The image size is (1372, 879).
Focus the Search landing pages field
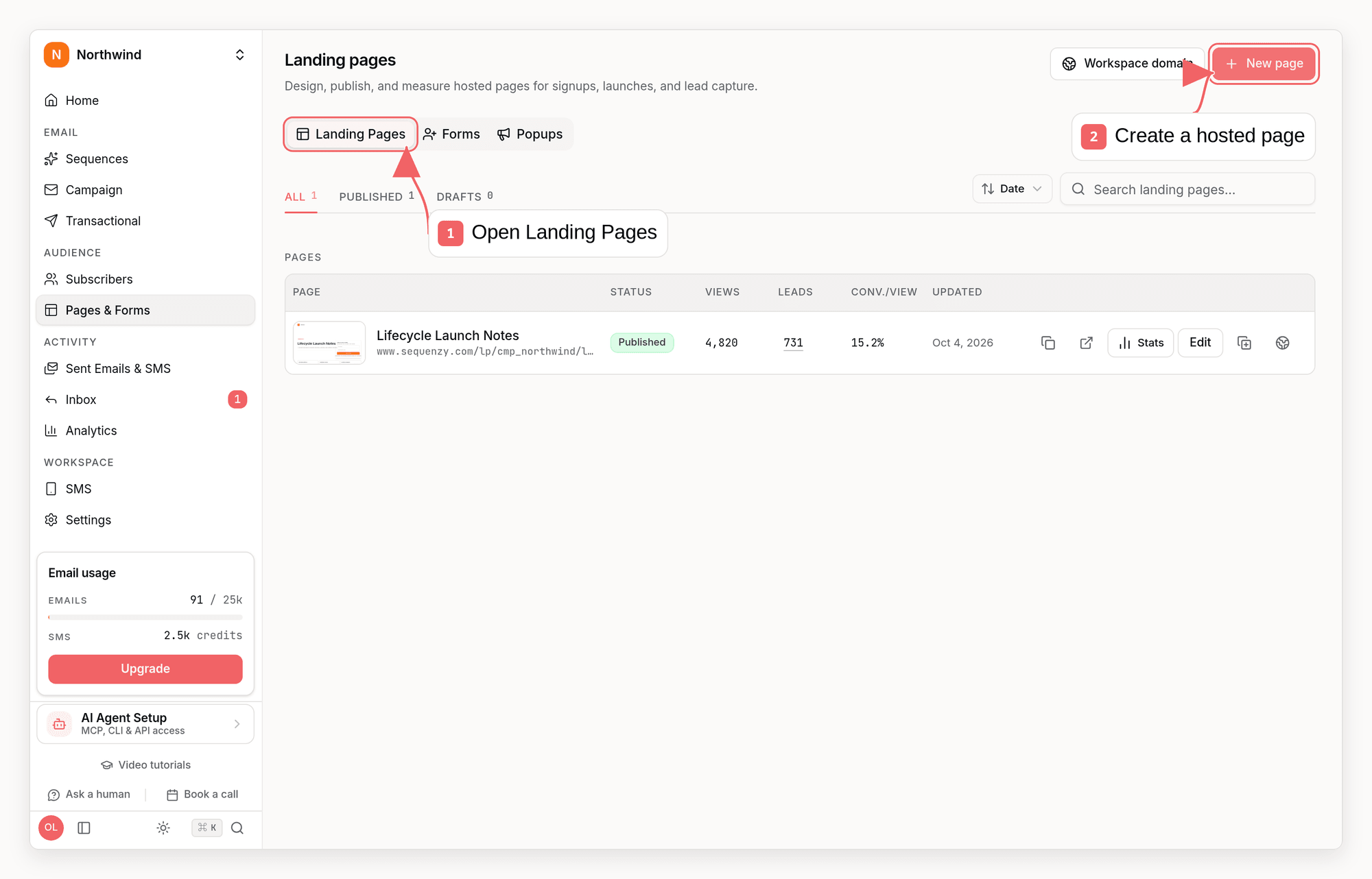(1187, 189)
